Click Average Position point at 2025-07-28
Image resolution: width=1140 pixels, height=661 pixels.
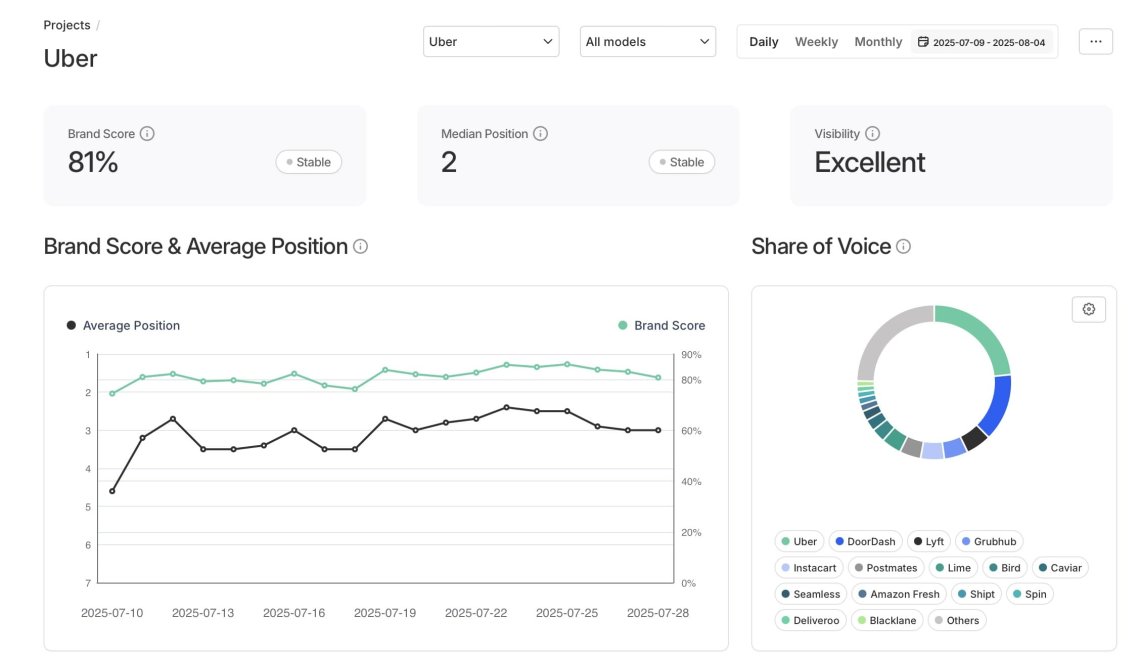click(x=659, y=430)
